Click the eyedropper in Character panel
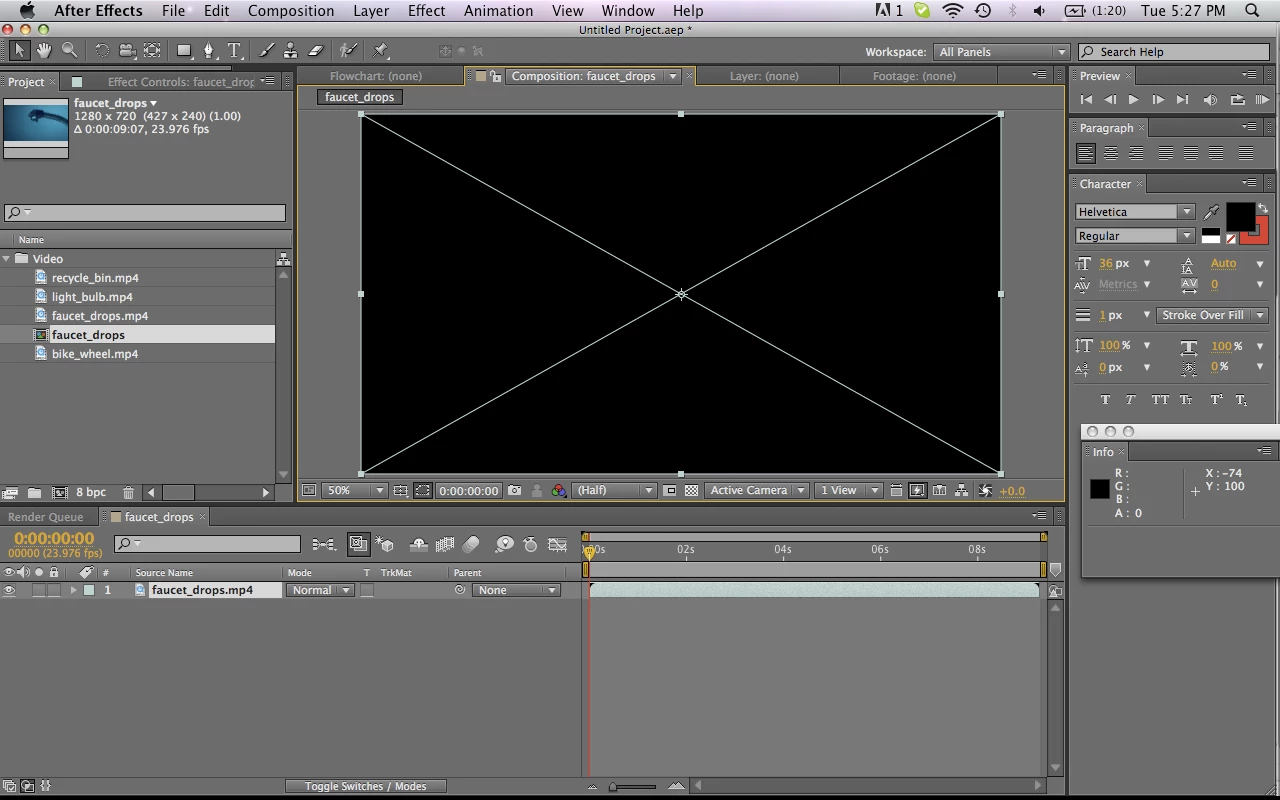Viewport: 1280px width, 800px height. tap(1212, 212)
